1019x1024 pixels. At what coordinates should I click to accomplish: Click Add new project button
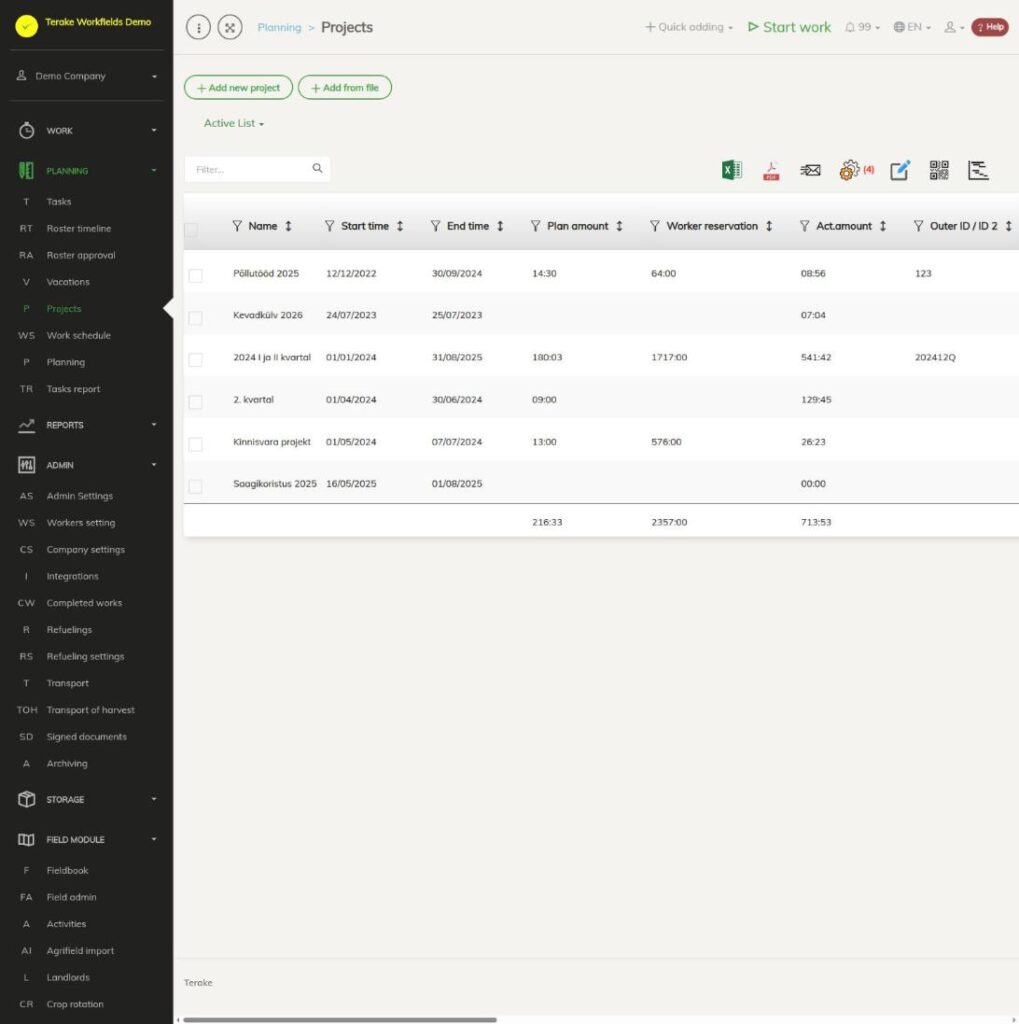238,88
